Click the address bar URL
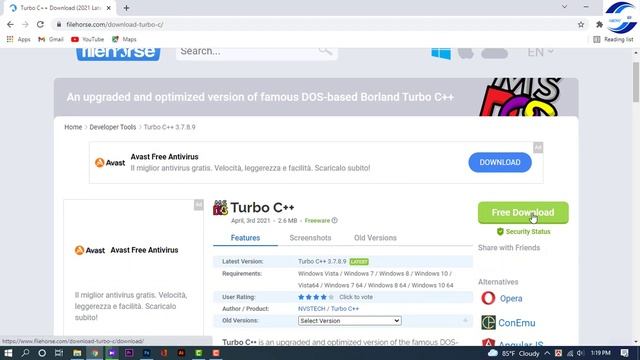640x360 pixels. pyautogui.click(x=115, y=24)
